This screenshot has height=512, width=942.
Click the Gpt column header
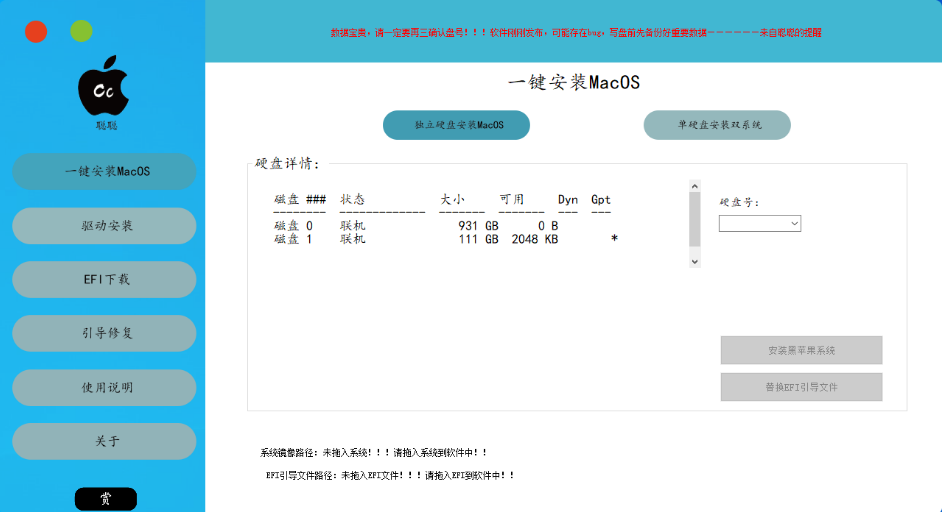601,200
